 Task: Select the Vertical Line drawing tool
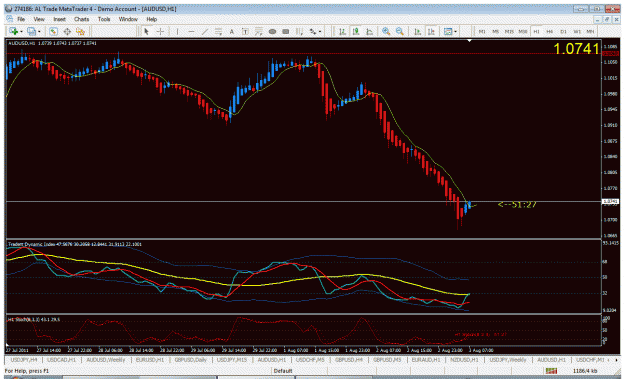point(177,31)
